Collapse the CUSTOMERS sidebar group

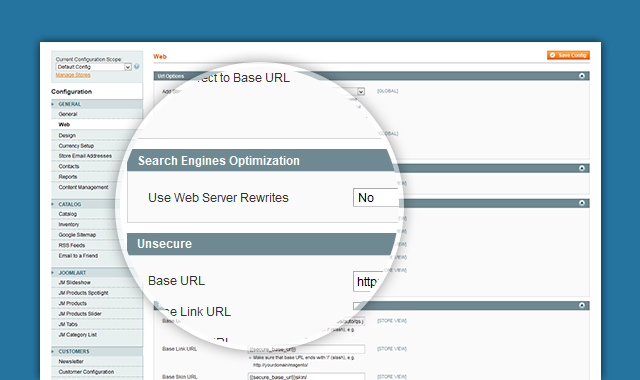click(97, 351)
